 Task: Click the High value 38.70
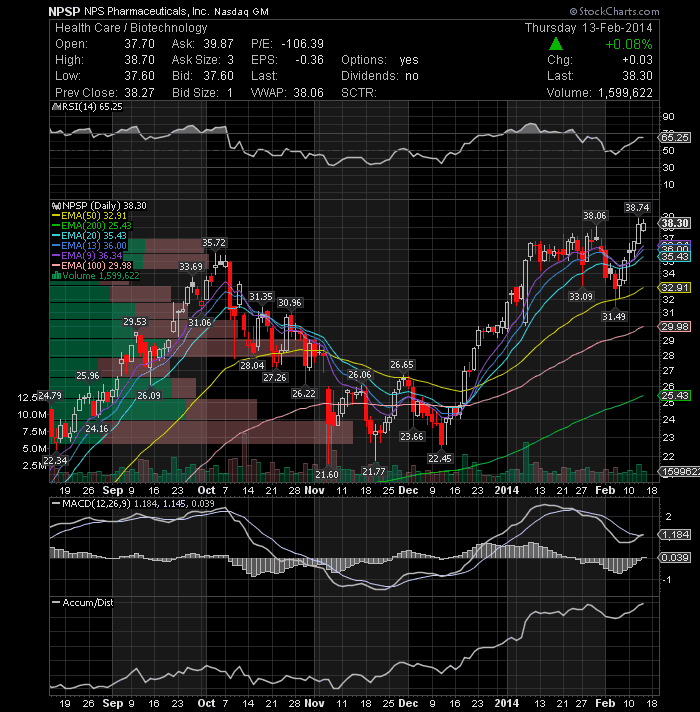coord(139,60)
